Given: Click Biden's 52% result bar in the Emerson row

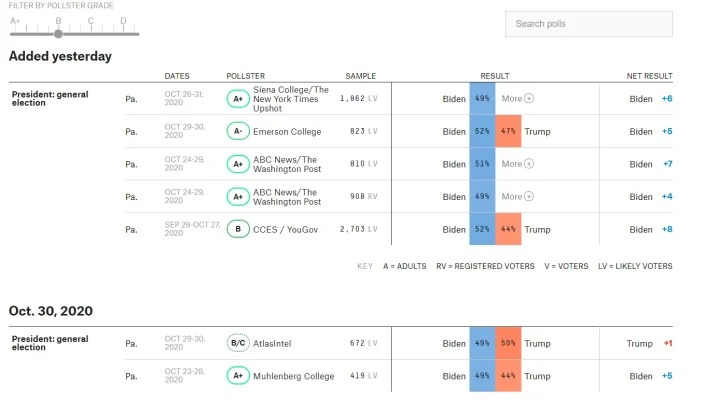Looking at the screenshot, I should point(482,131).
